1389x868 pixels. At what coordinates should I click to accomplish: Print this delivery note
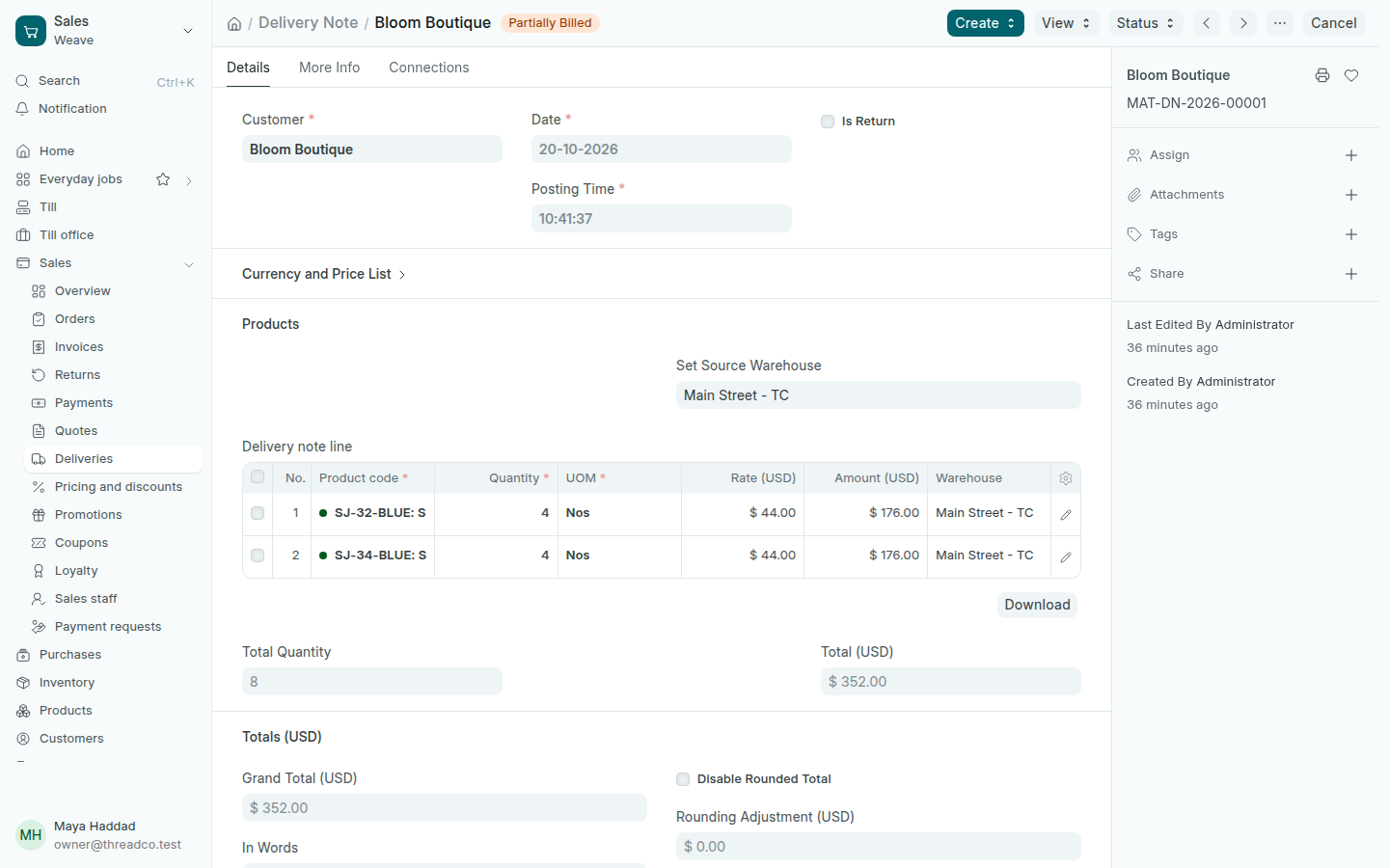(x=1322, y=75)
